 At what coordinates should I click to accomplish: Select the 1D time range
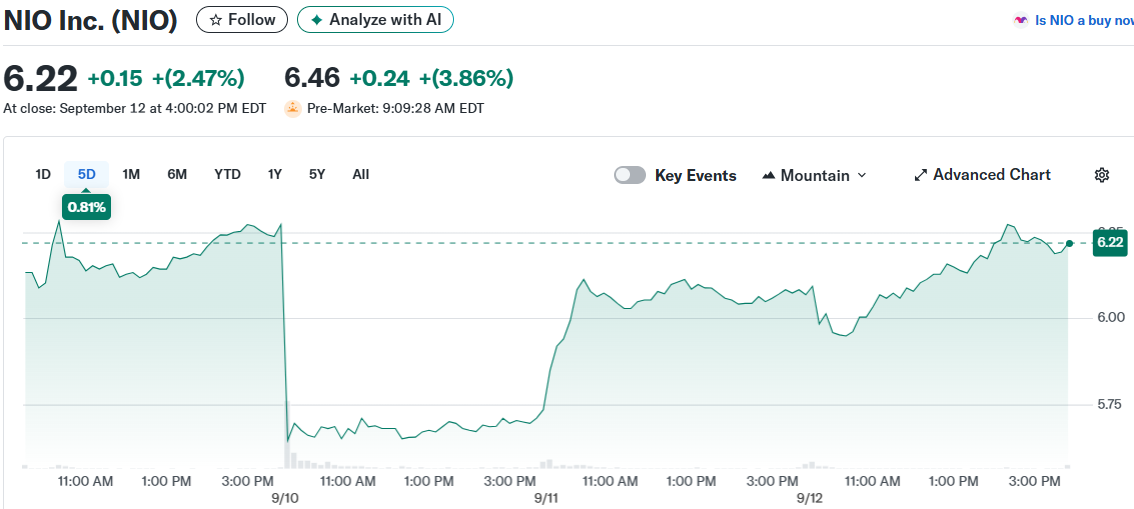coord(43,174)
